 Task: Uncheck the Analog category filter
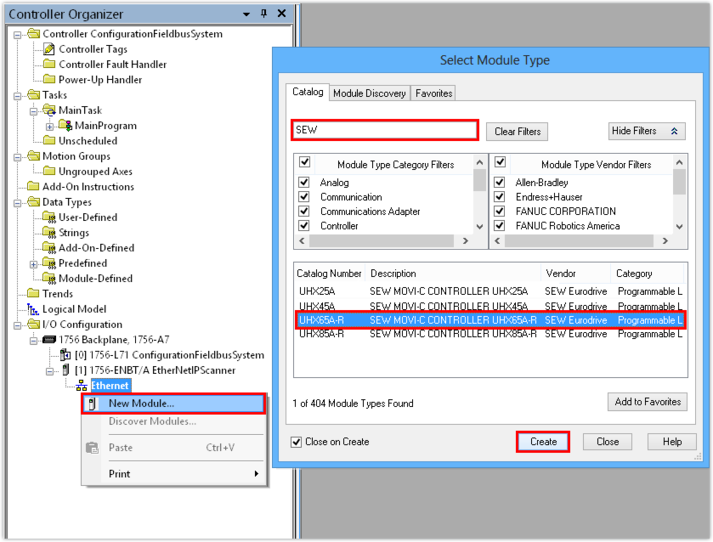click(x=304, y=183)
